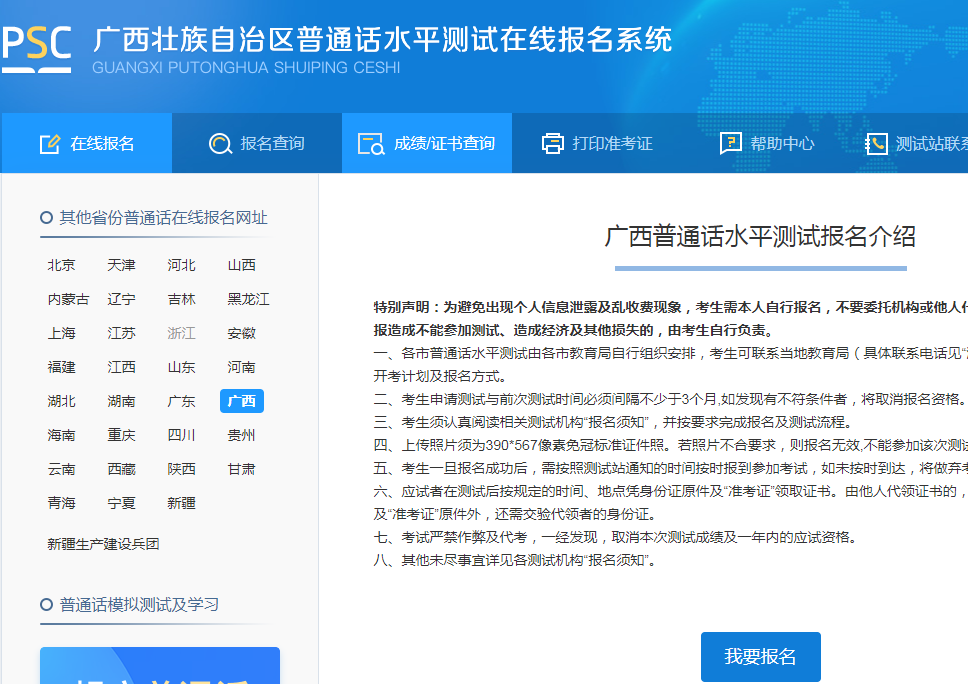Click the 我要报名 button
The height and width of the screenshot is (684, 968).
760,657
